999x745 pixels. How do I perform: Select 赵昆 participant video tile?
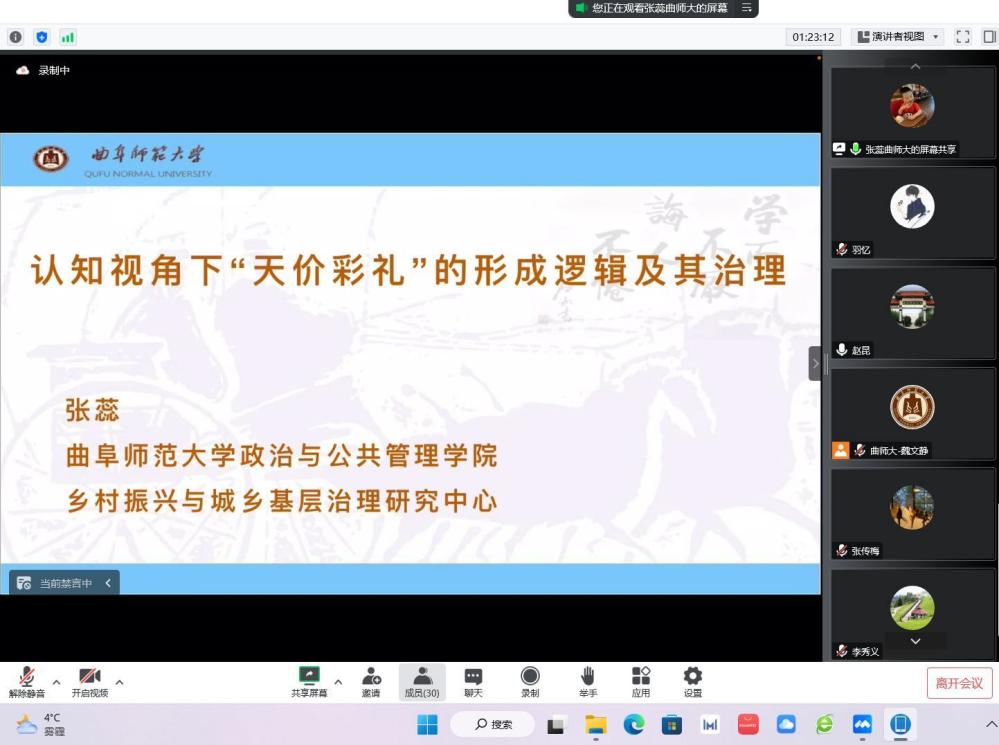(912, 308)
